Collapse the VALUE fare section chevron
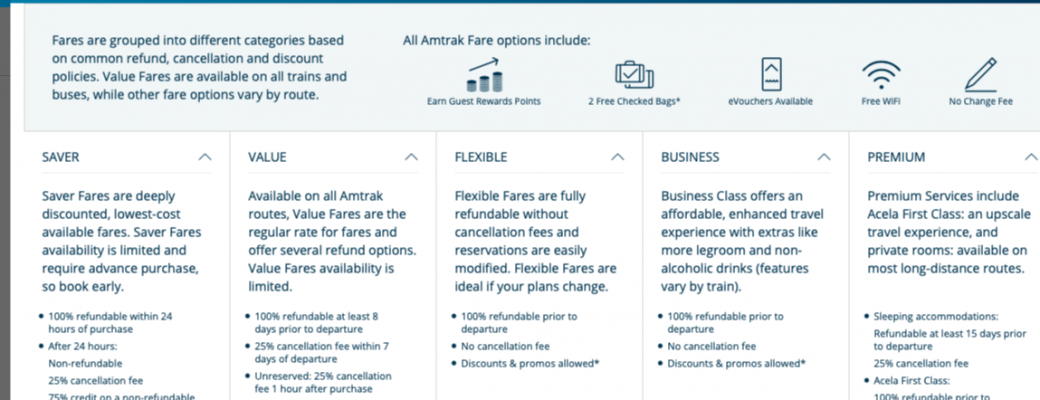The width and height of the screenshot is (1040, 400). [x=411, y=157]
